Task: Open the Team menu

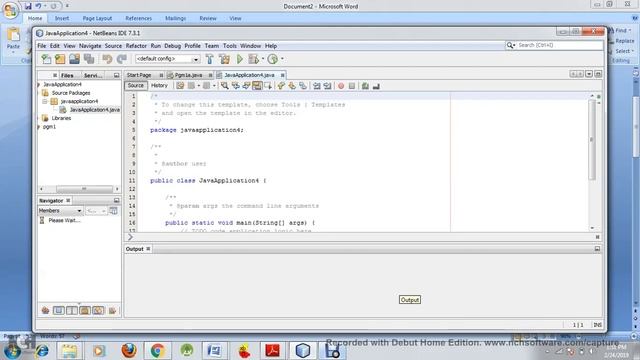Action: pos(212,46)
